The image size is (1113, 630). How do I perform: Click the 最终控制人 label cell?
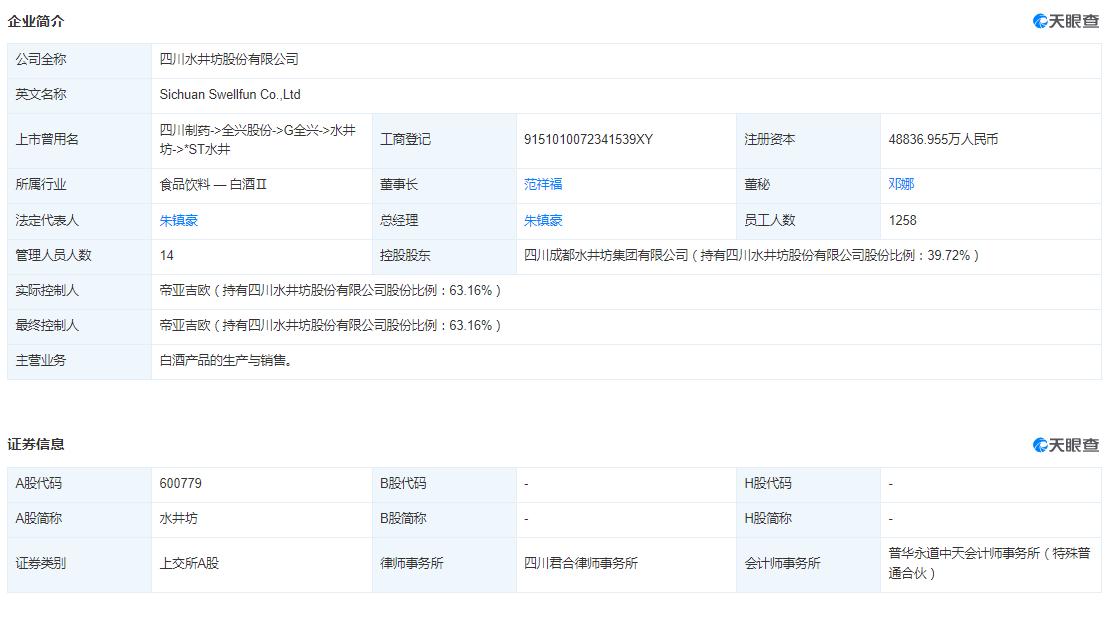coord(80,326)
